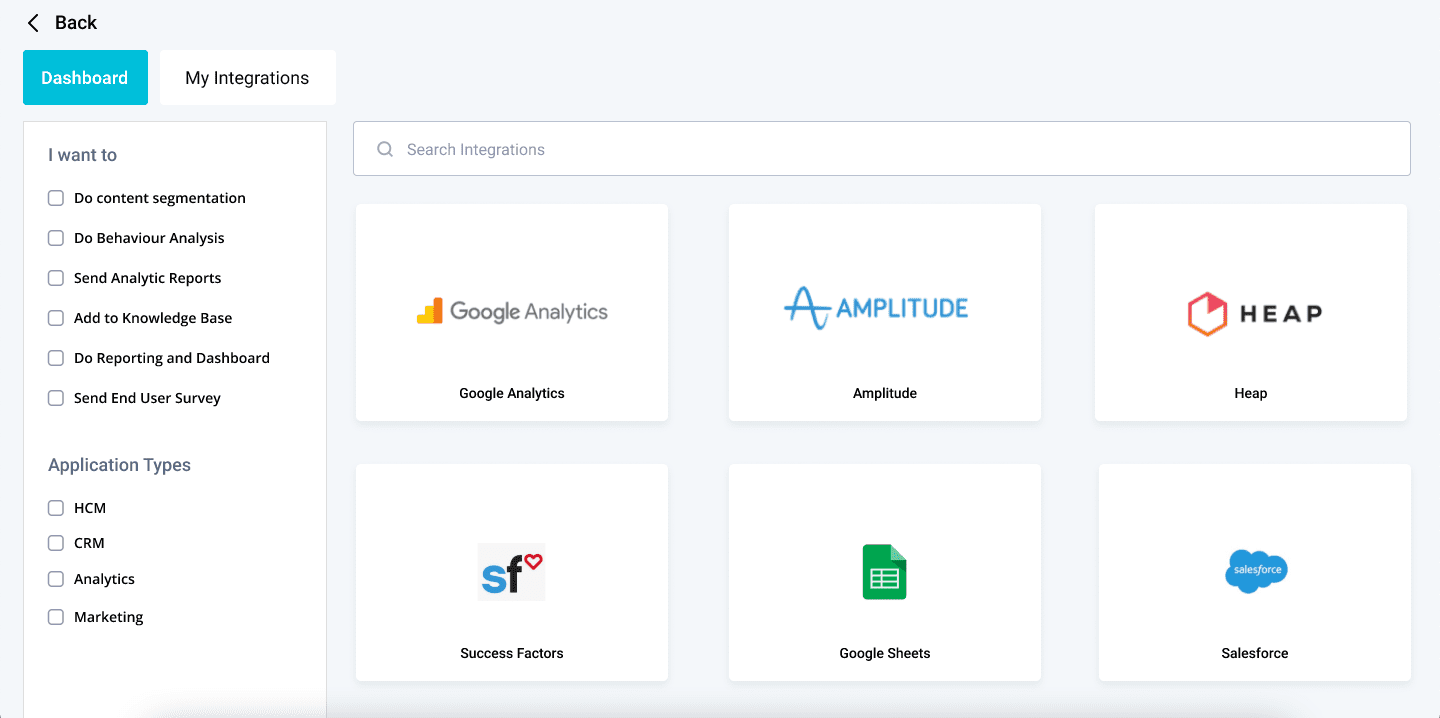This screenshot has width=1440, height=718.
Task: Enable Send Analytic Reports filter
Action: pyautogui.click(x=56, y=278)
